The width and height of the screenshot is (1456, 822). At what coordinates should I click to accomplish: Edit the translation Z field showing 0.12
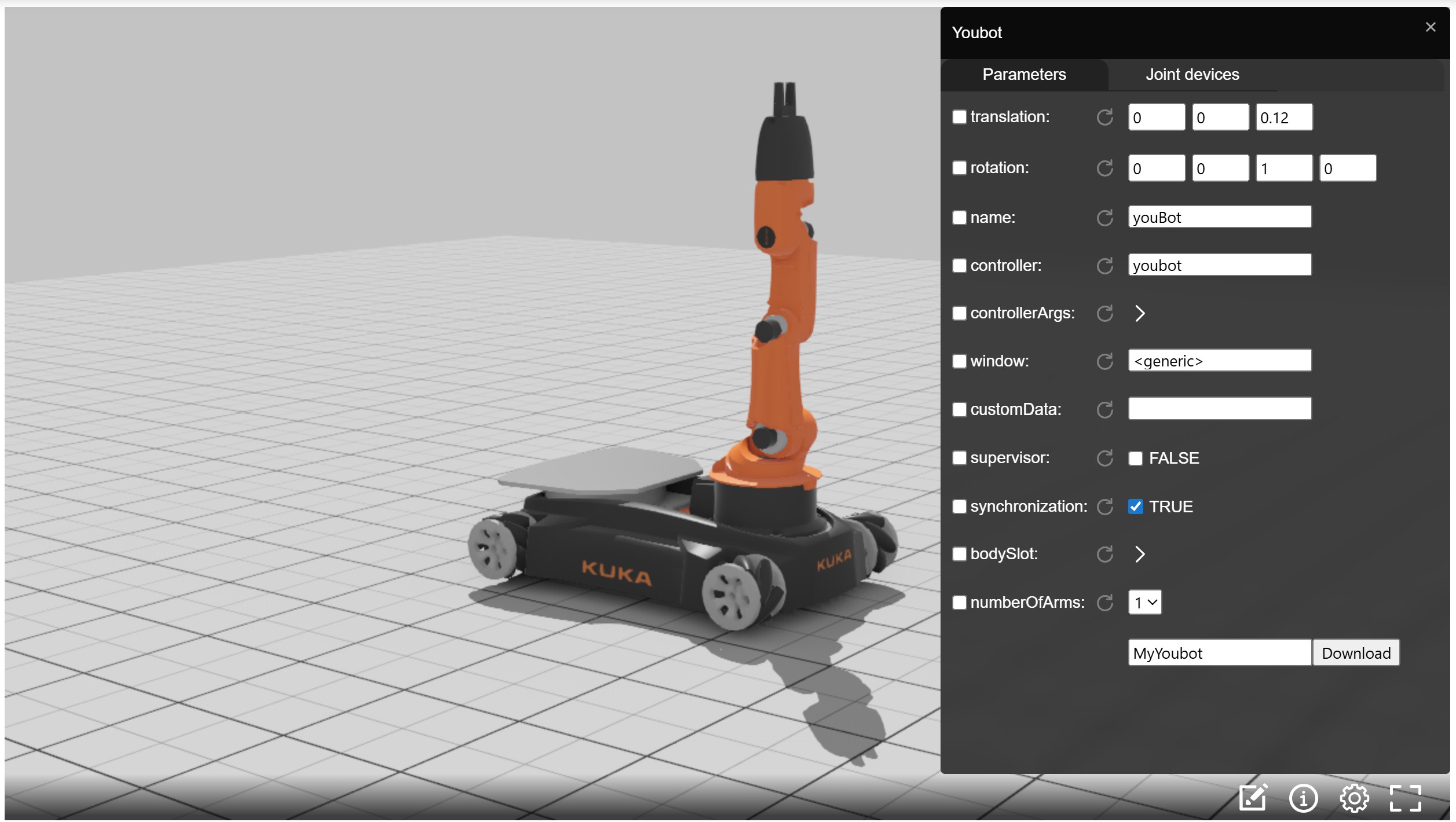[1284, 118]
